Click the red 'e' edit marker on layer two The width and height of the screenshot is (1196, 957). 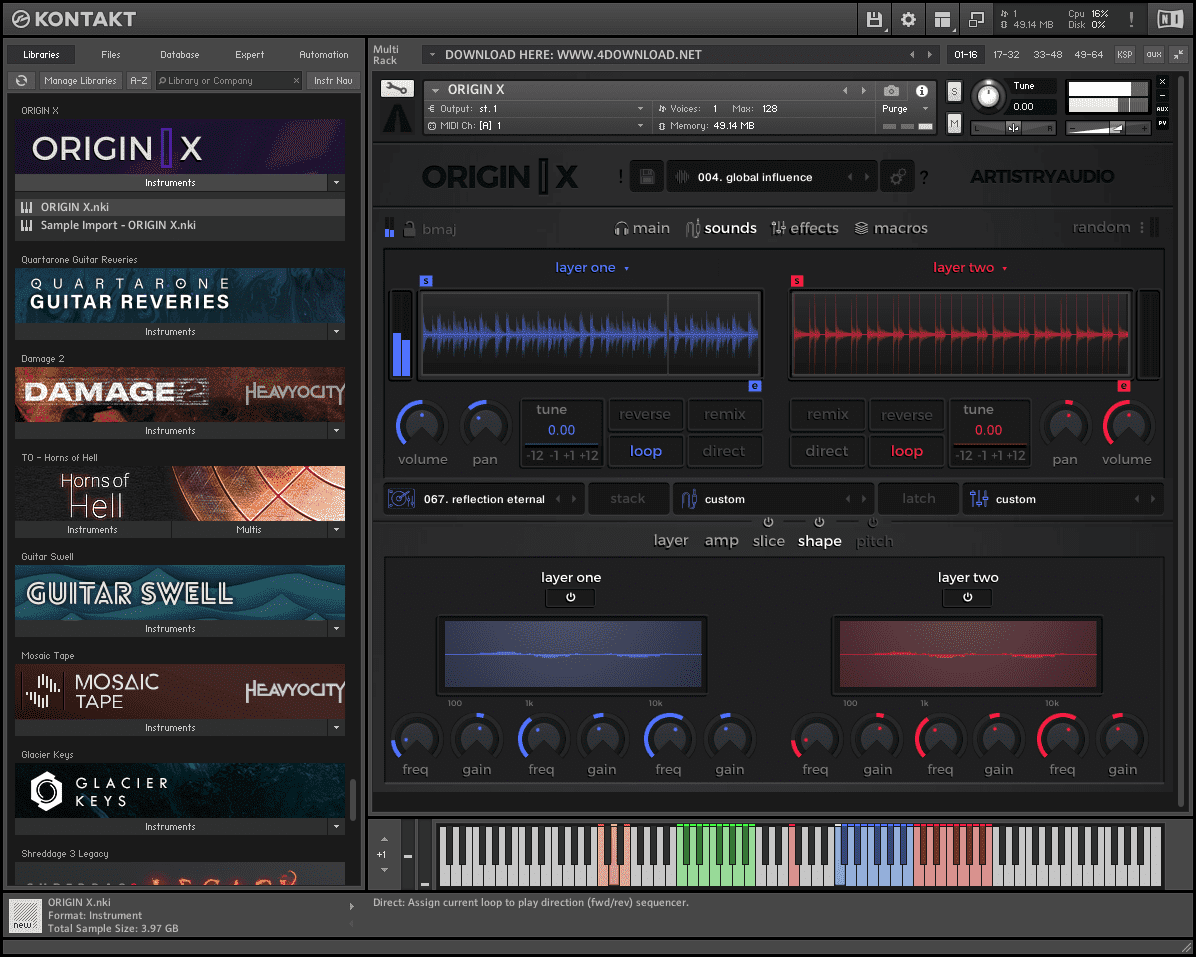pos(1124,386)
